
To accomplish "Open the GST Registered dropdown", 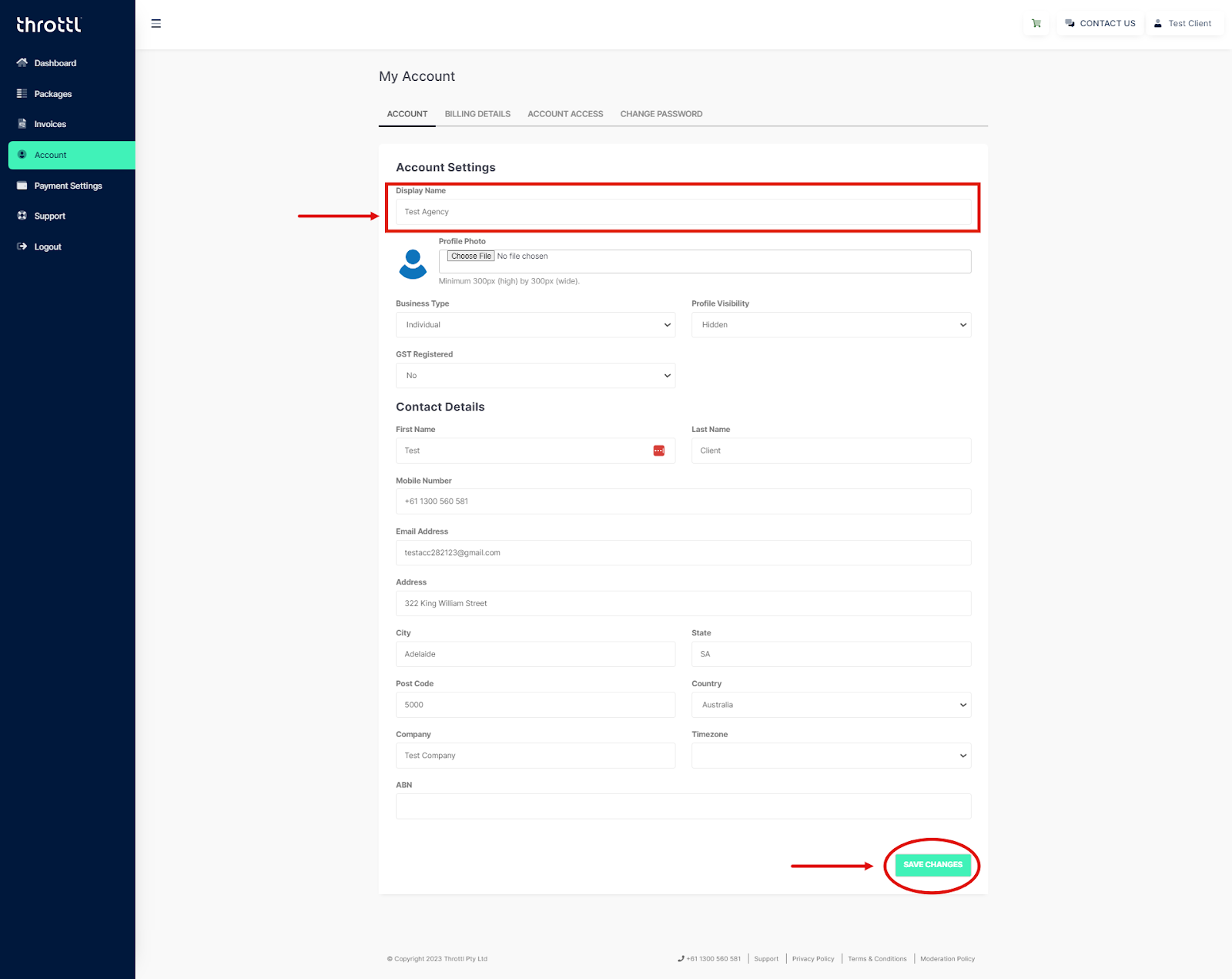I will 534,375.
